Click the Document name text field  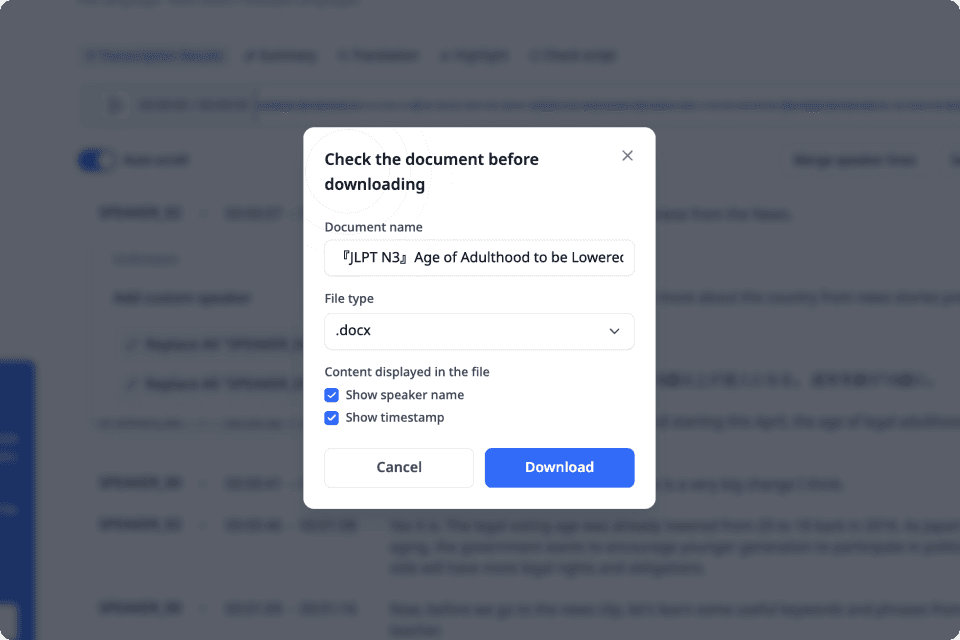[479, 257]
